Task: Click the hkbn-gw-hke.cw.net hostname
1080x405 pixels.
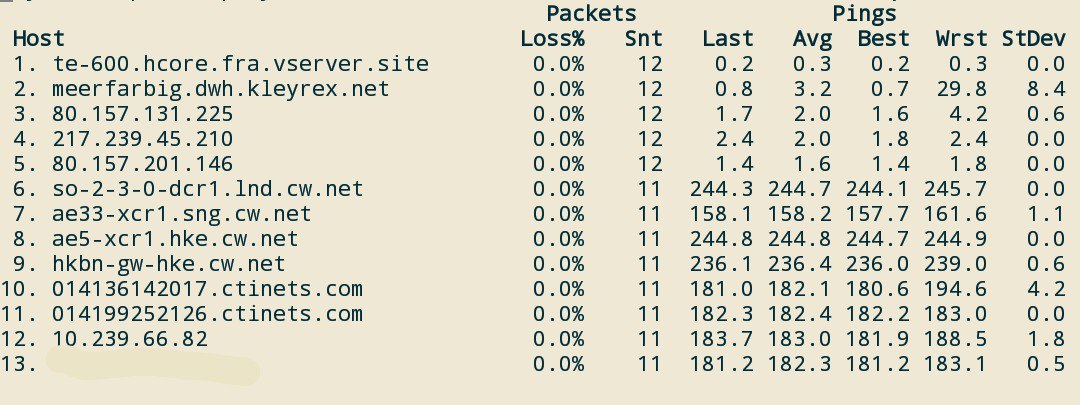Action: click(x=169, y=264)
